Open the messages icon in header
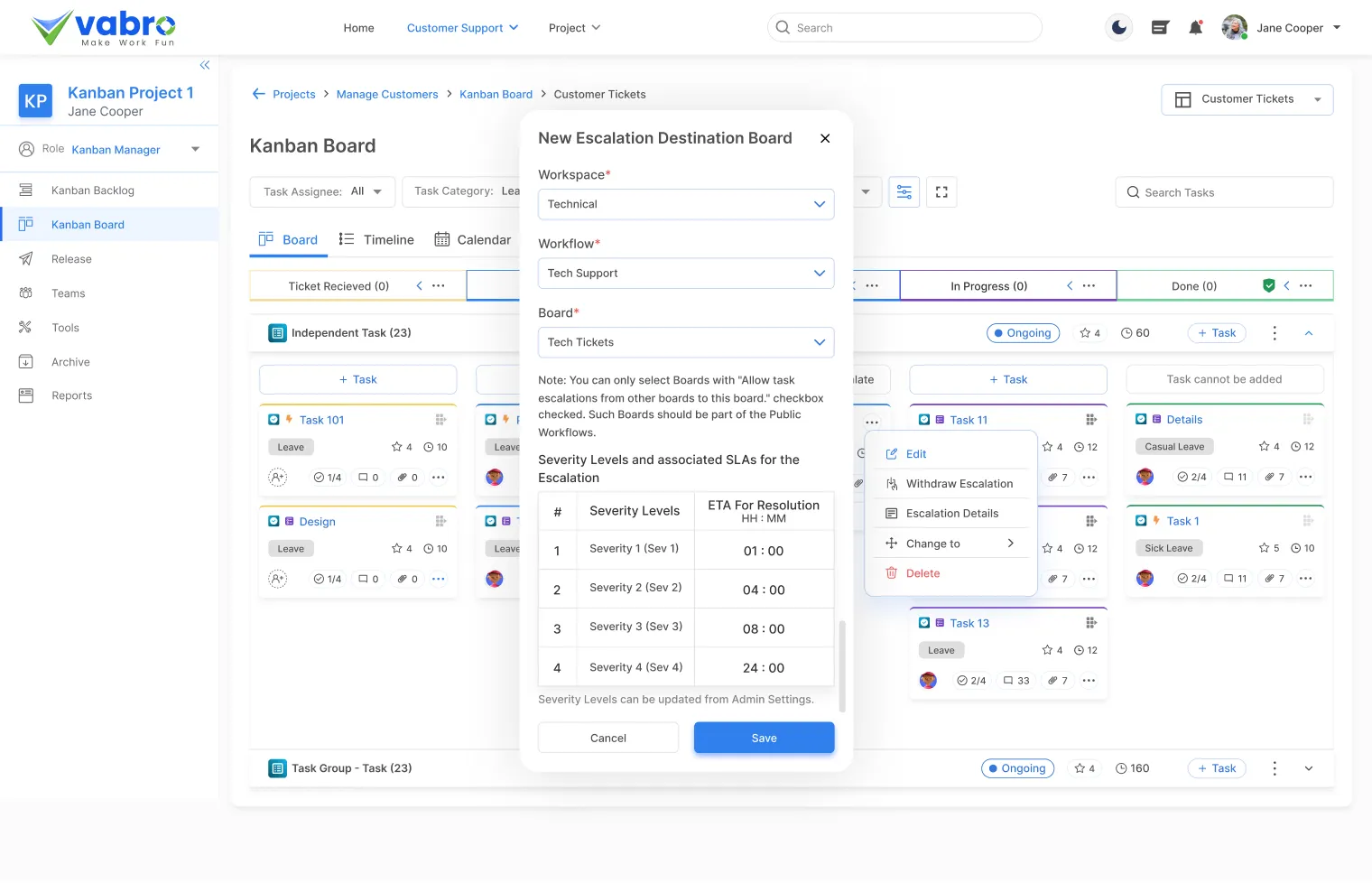Viewport: 1372px width, 883px height. pyautogui.click(x=1160, y=28)
